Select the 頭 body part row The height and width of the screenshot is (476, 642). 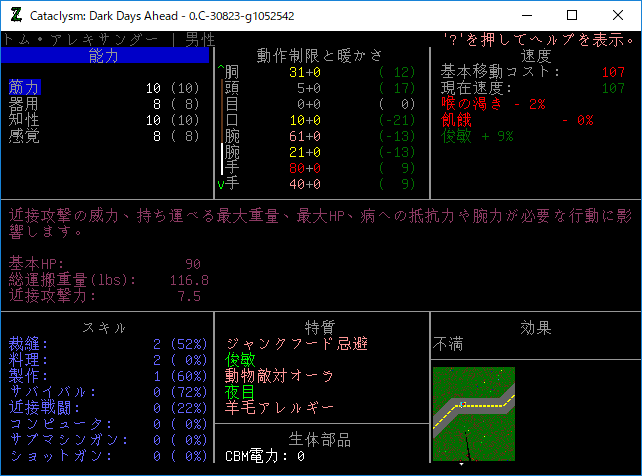(x=232, y=88)
